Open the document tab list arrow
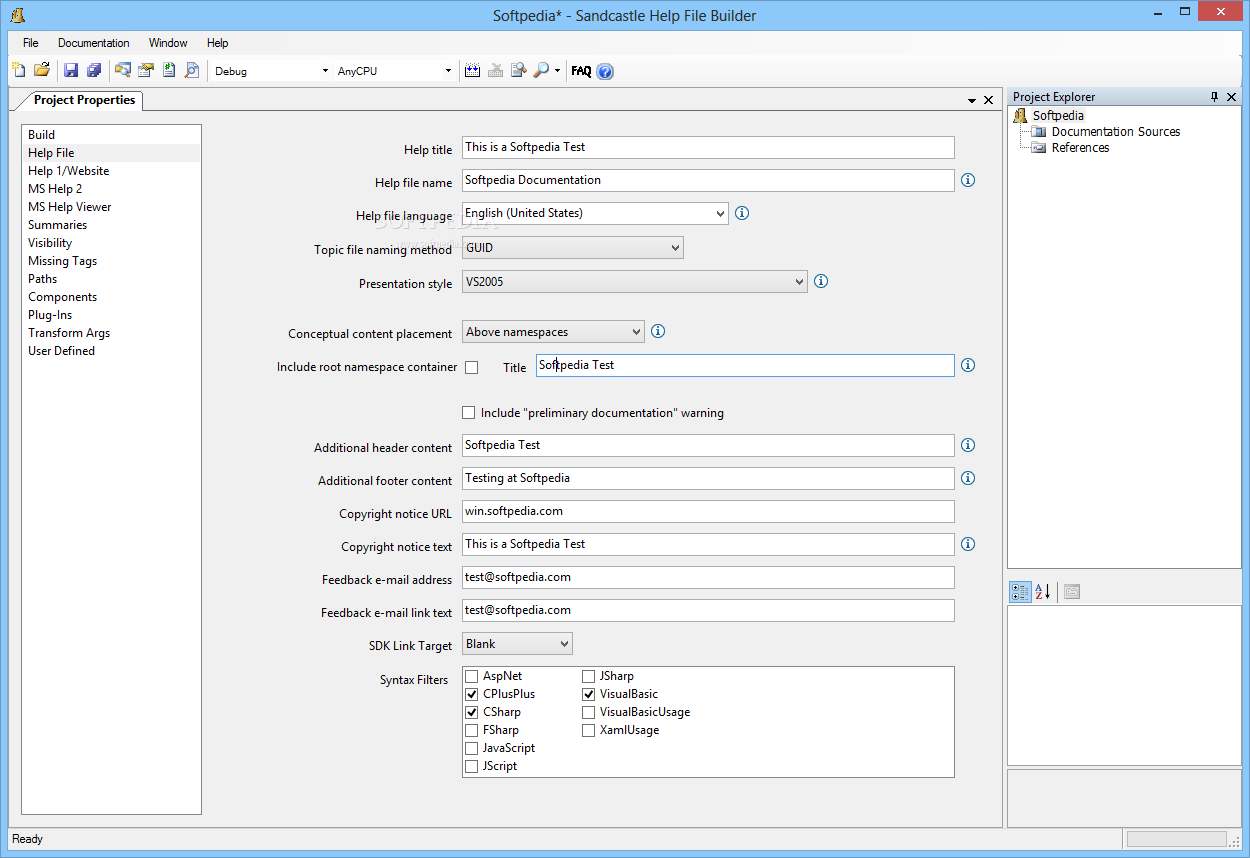This screenshot has height=858, width=1250. 972,101
